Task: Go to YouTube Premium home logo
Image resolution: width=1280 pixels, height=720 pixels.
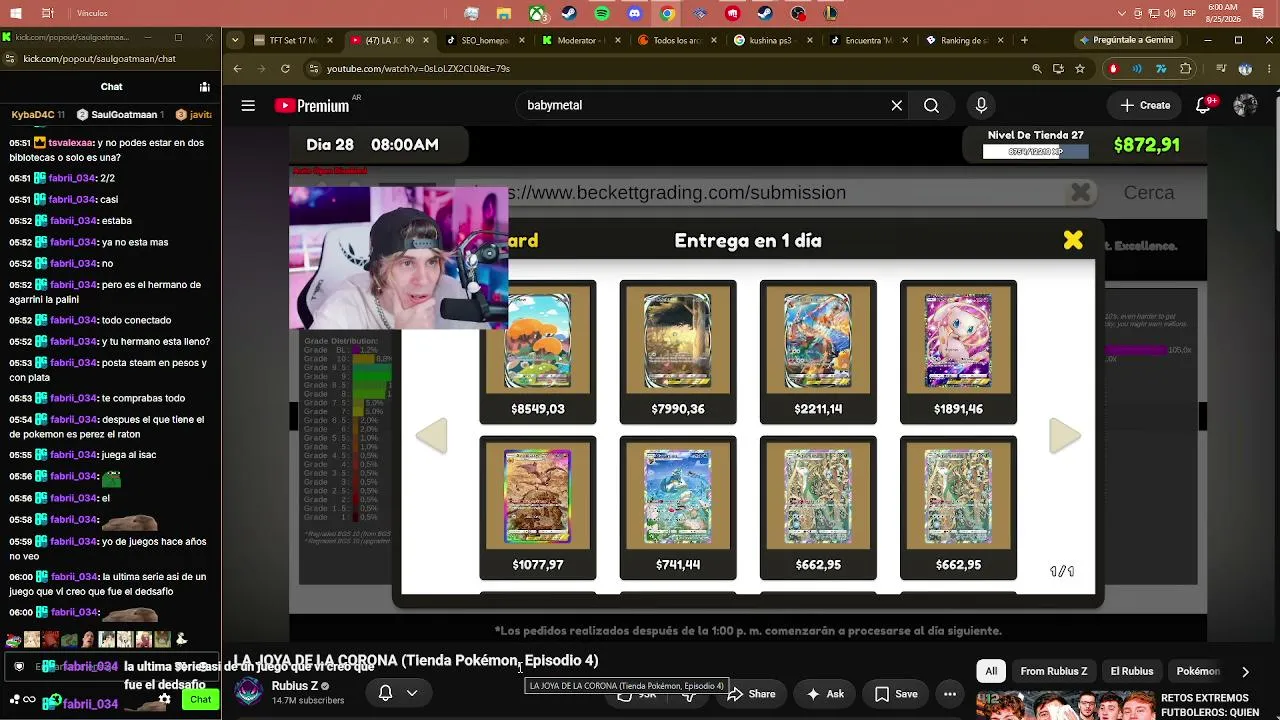Action: tap(312, 105)
